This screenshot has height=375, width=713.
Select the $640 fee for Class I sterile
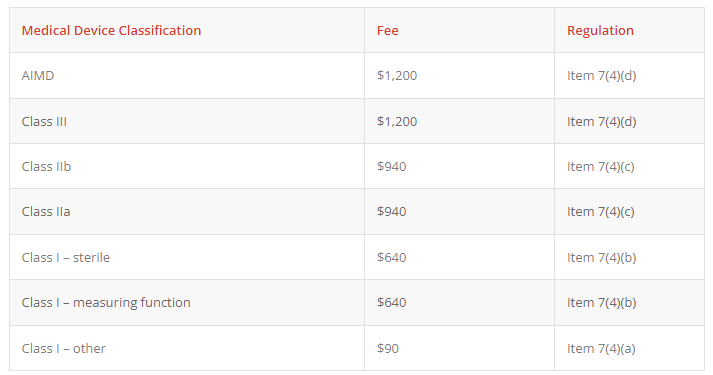(x=392, y=258)
